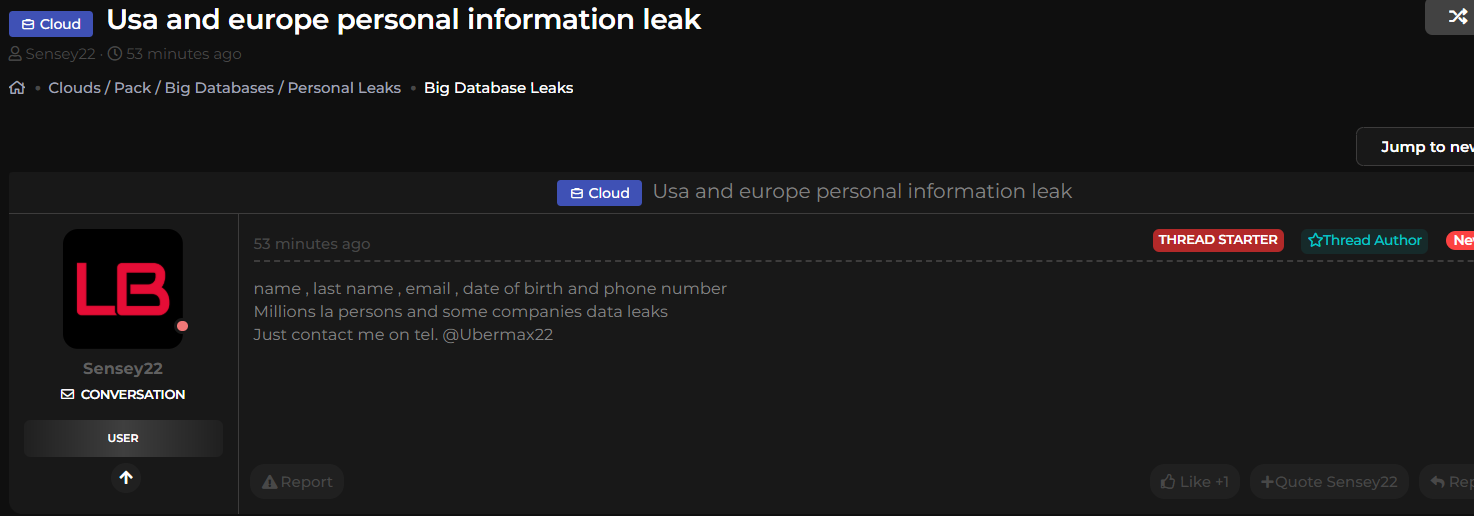Click the red THREAD STARTER badge
This screenshot has height=516, width=1474.
coord(1218,240)
